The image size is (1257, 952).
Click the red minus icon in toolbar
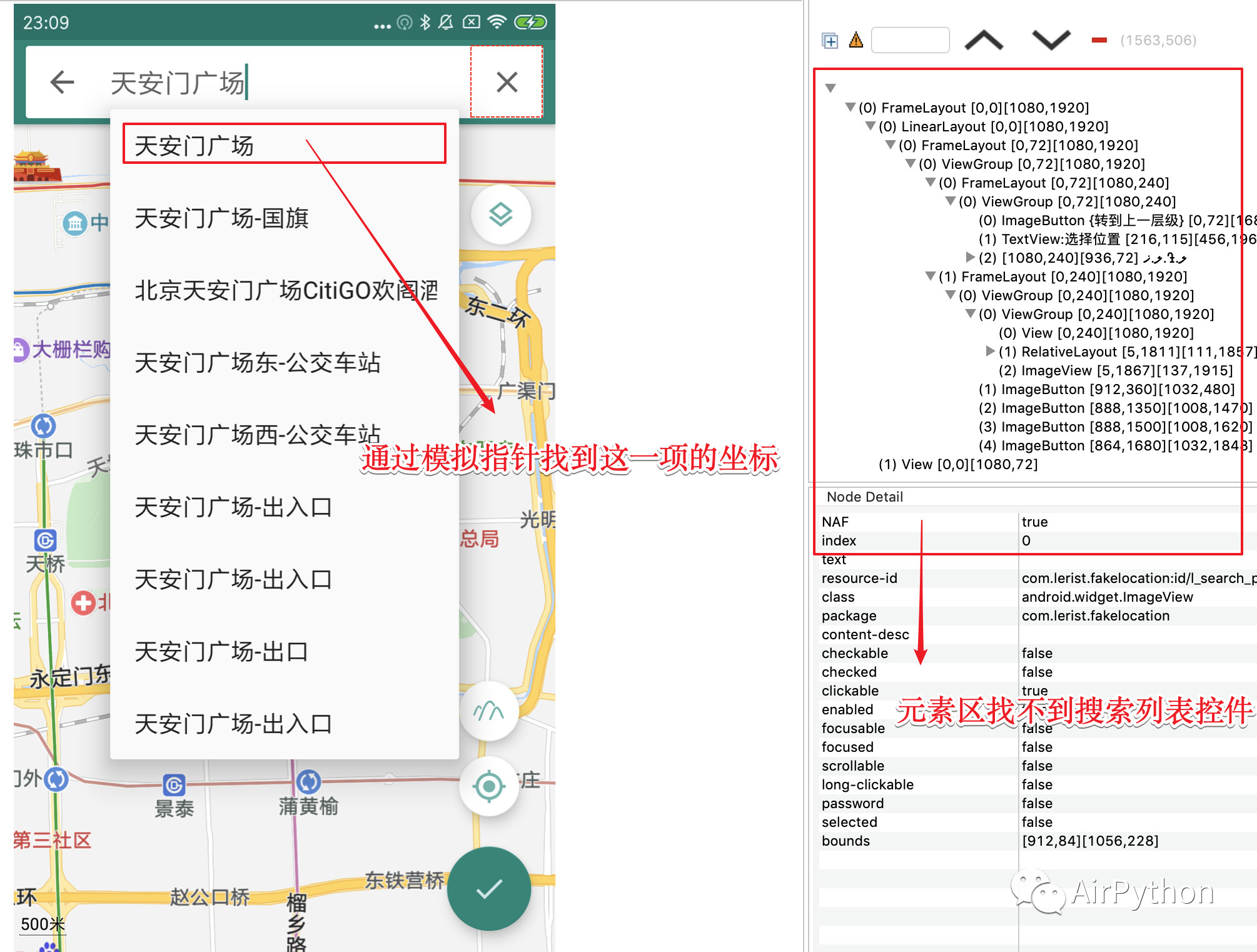pos(1099,41)
